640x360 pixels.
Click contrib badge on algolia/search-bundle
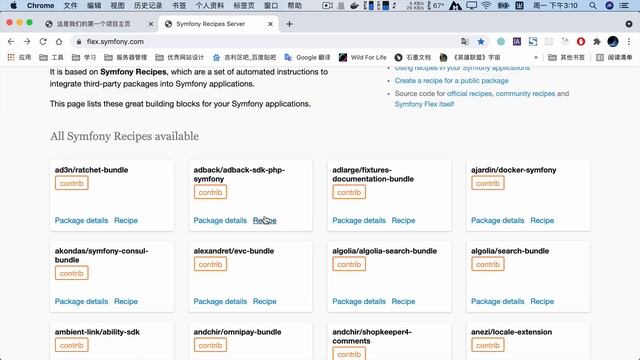(488, 264)
